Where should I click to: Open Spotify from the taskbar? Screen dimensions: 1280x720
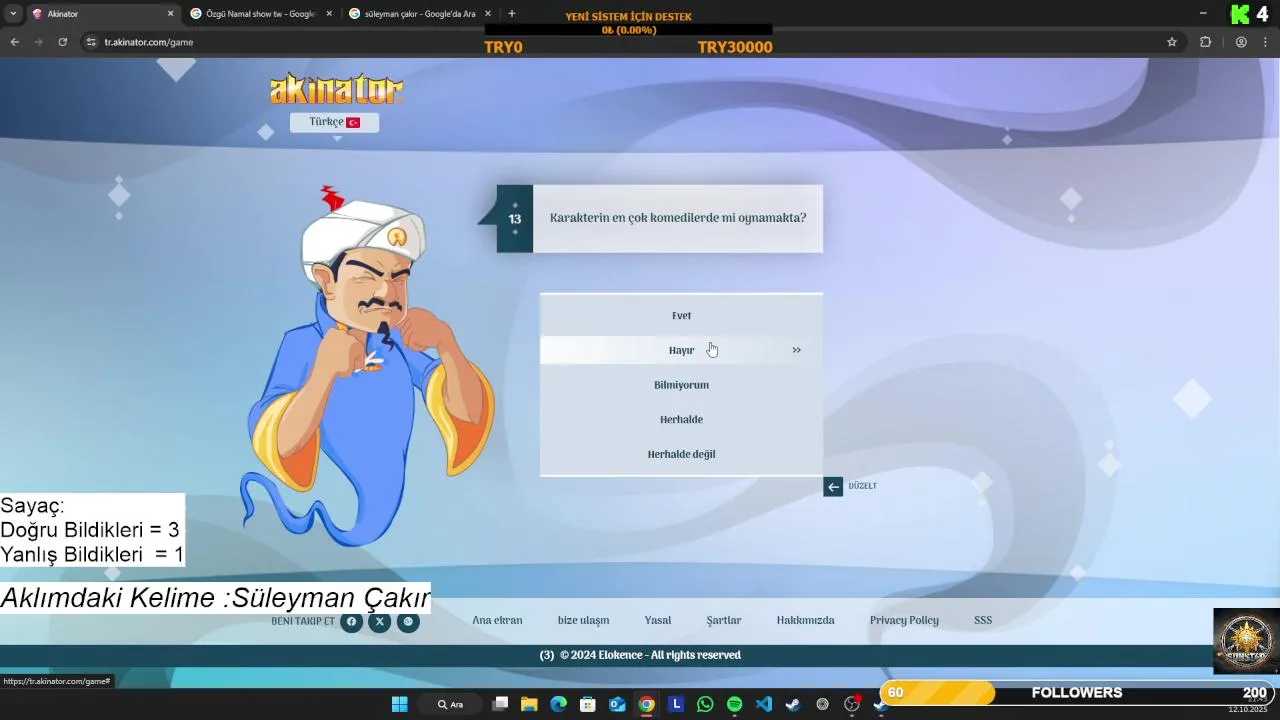coord(734,704)
